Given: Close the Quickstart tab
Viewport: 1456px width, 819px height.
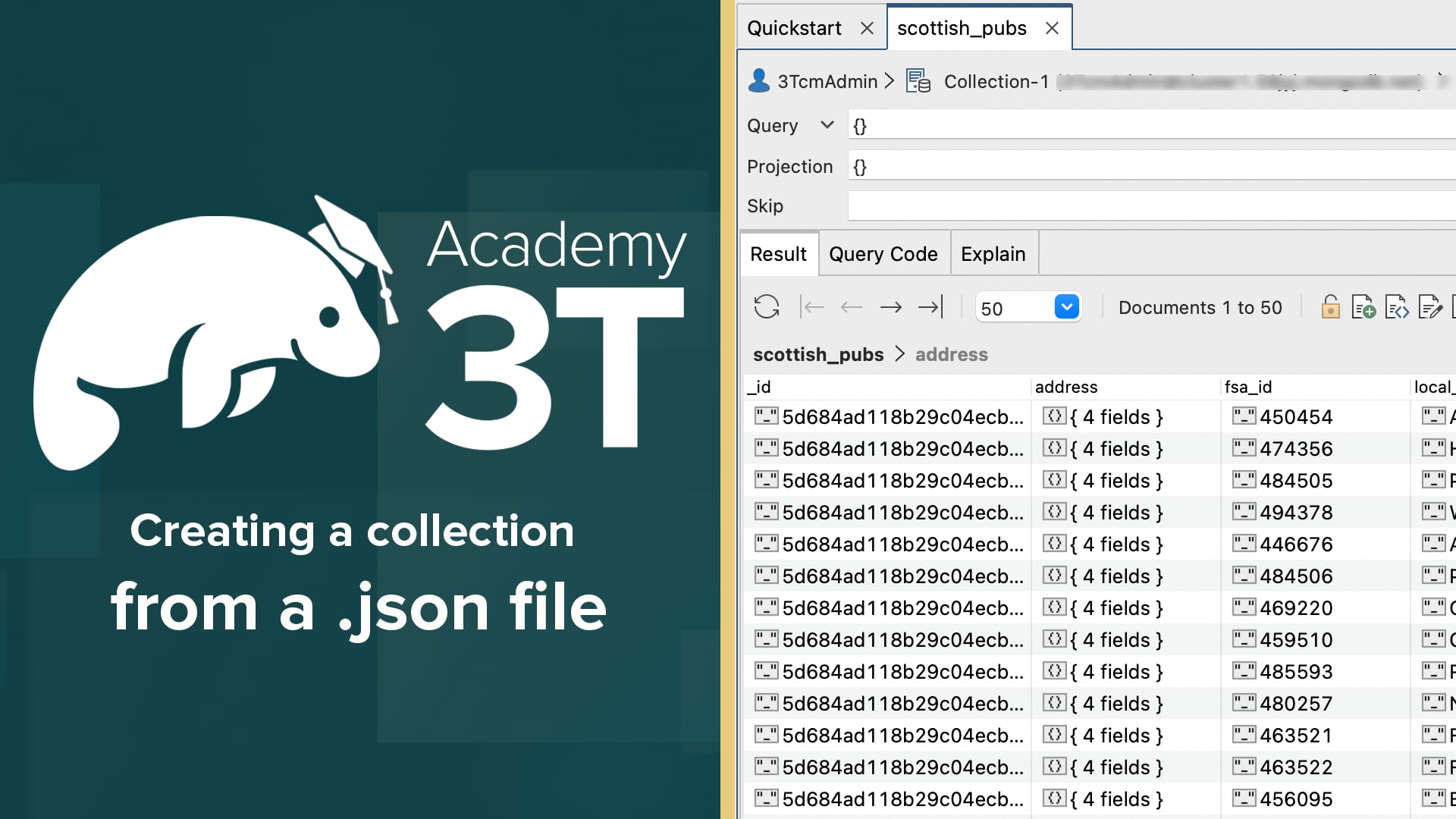Looking at the screenshot, I should [868, 28].
